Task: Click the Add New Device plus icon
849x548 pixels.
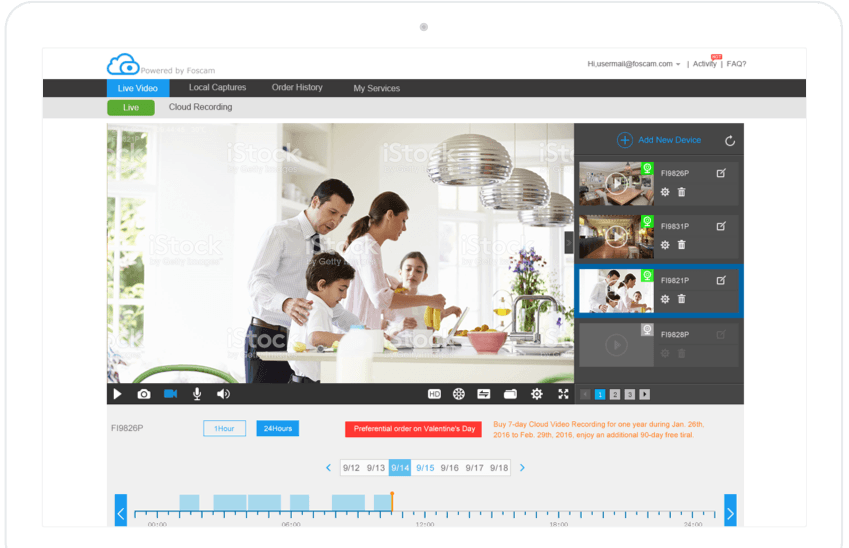Action: [624, 140]
